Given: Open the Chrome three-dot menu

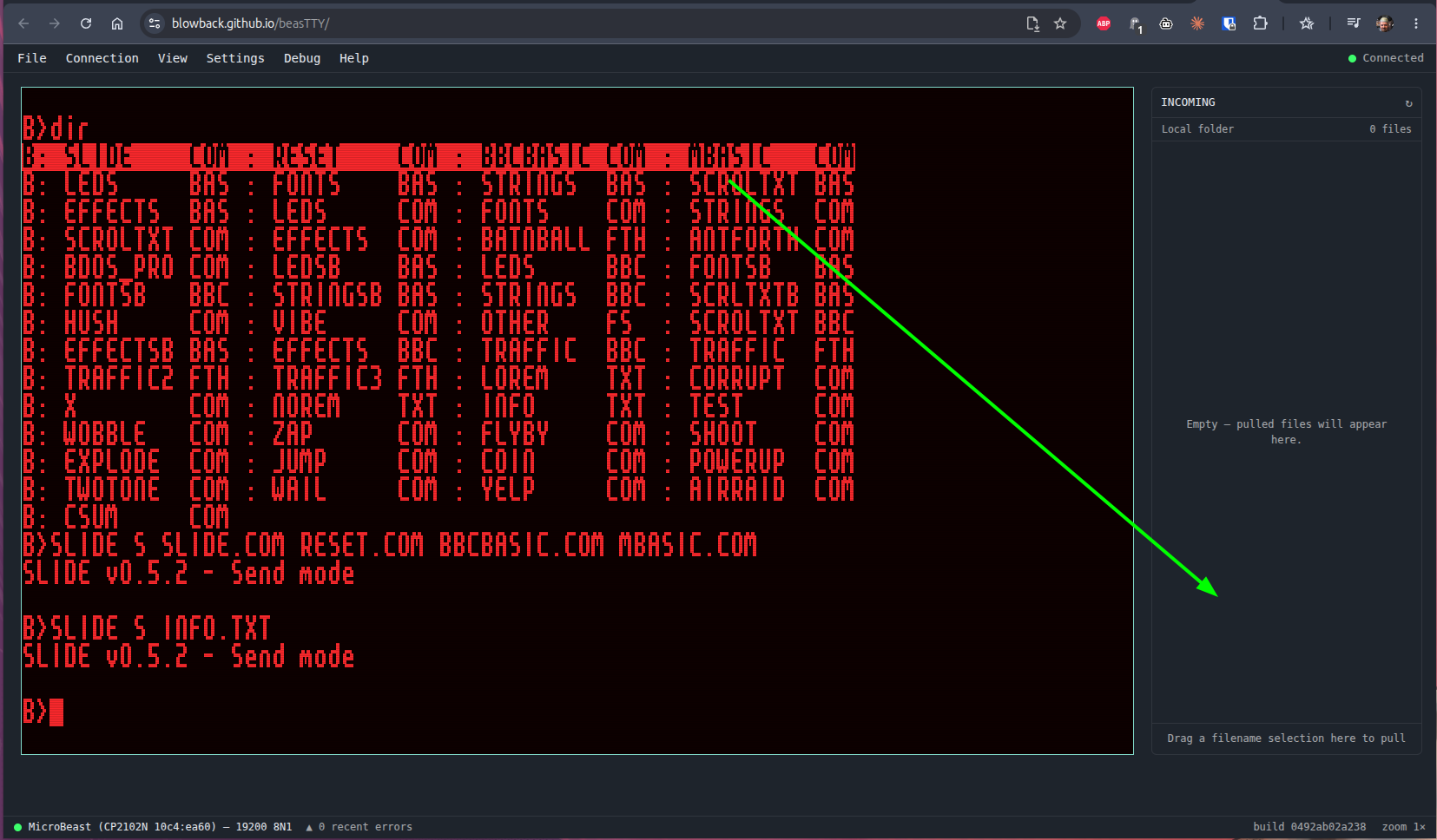Looking at the screenshot, I should tap(1416, 23).
